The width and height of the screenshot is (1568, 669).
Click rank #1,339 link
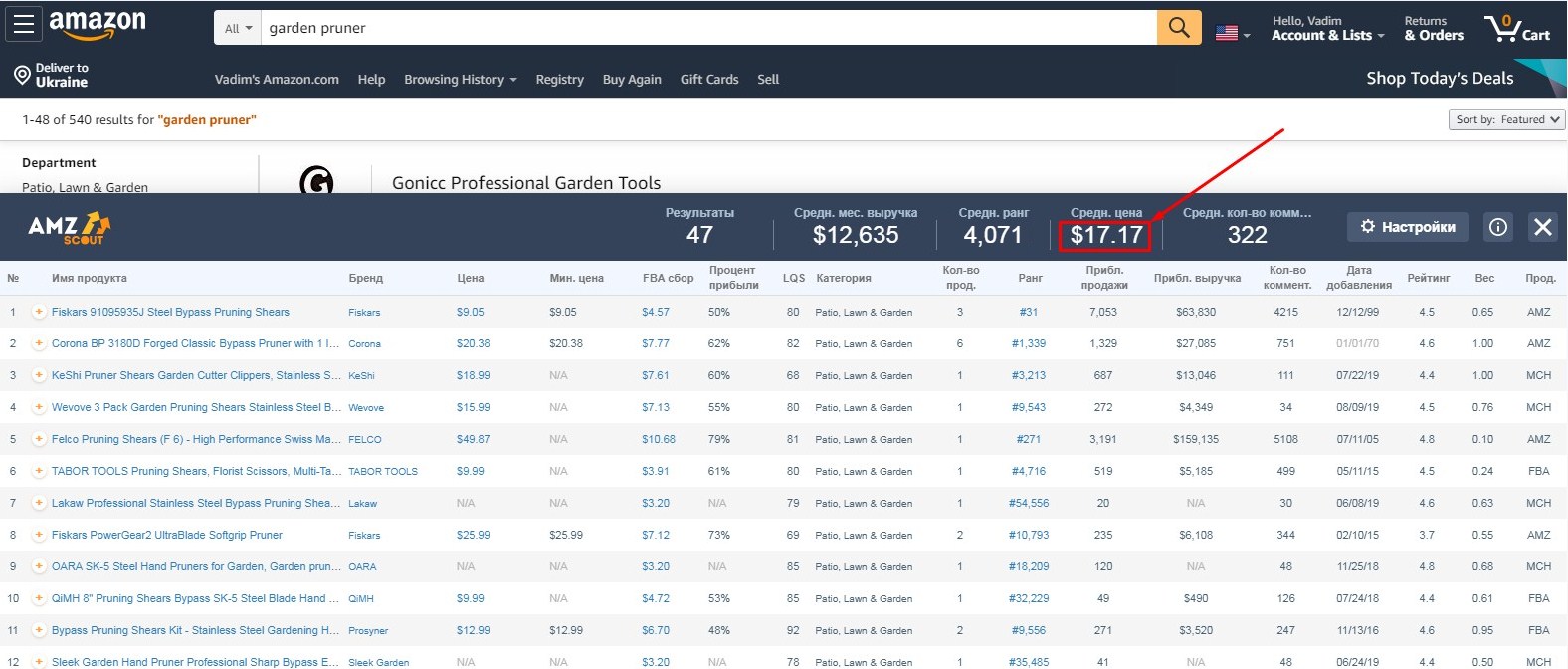[x=1029, y=343]
